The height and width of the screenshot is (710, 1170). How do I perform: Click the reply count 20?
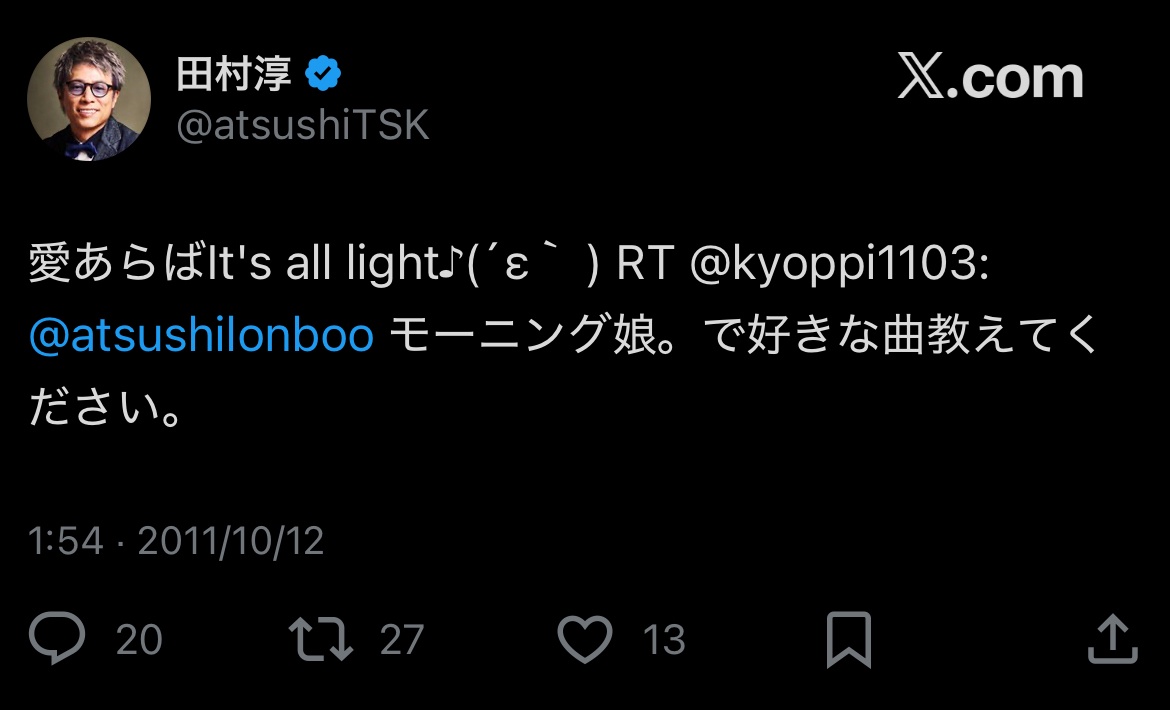(x=139, y=640)
